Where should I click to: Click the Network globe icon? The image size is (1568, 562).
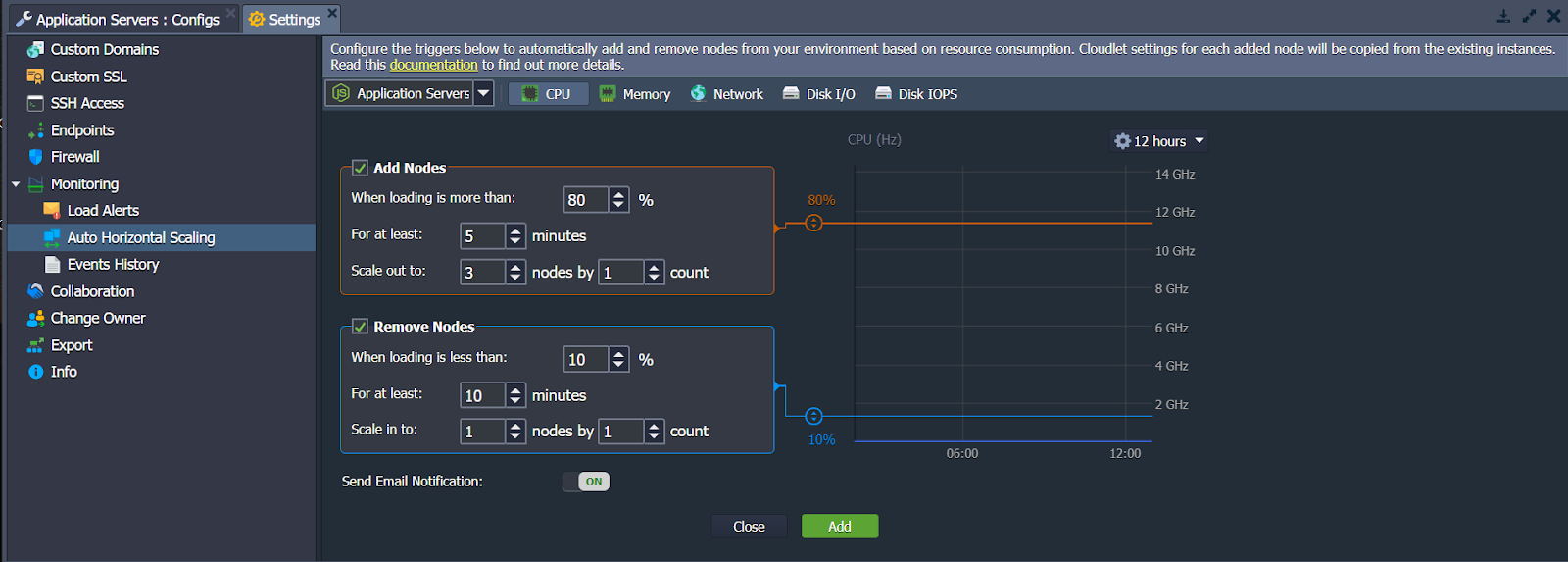point(698,93)
